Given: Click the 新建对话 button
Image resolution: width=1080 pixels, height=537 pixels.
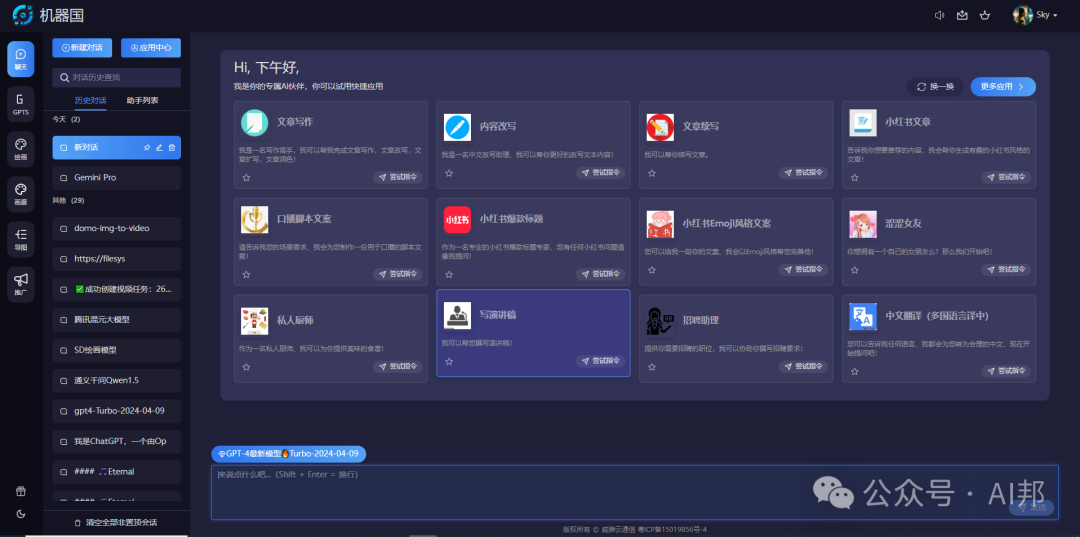Looking at the screenshot, I should coord(82,48).
